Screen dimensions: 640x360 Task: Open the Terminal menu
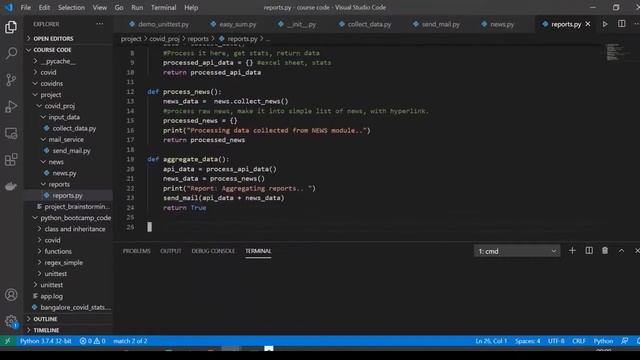click(x=163, y=7)
